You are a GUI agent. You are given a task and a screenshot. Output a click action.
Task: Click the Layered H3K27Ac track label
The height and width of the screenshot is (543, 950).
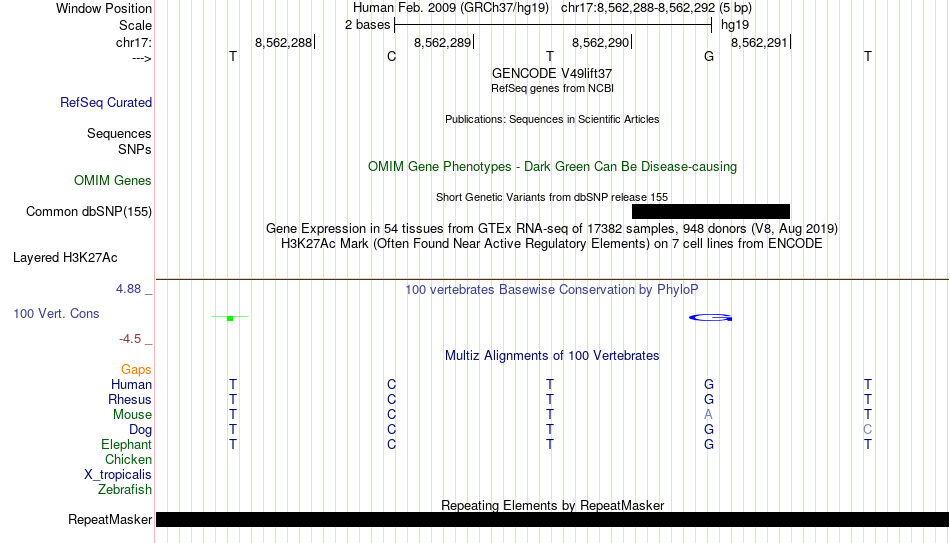[65, 258]
